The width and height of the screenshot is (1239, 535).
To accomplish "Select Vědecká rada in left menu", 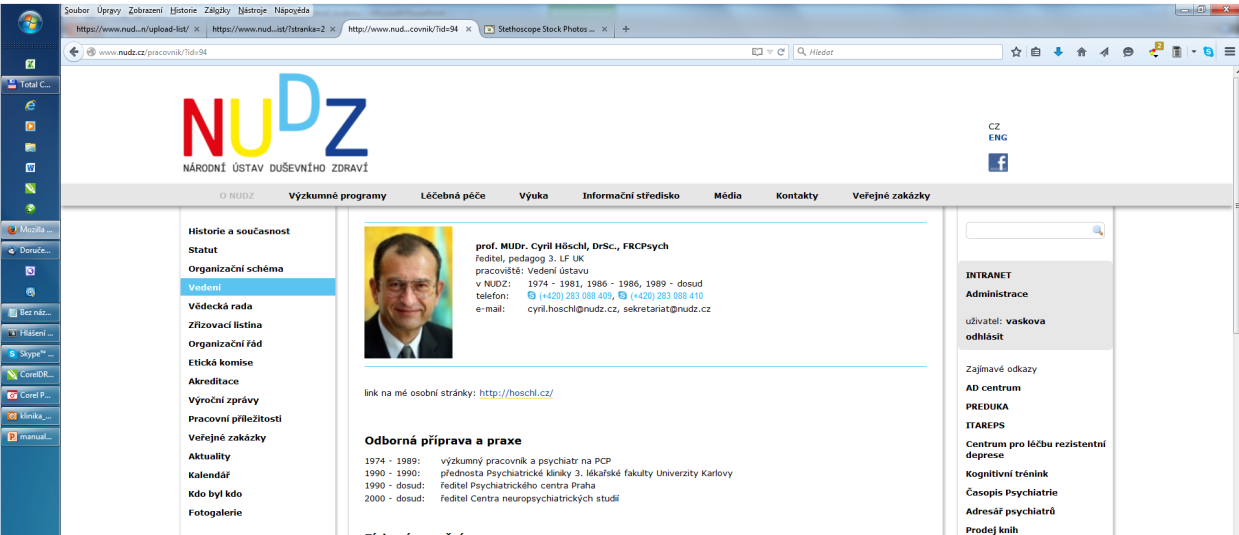I will 220,306.
